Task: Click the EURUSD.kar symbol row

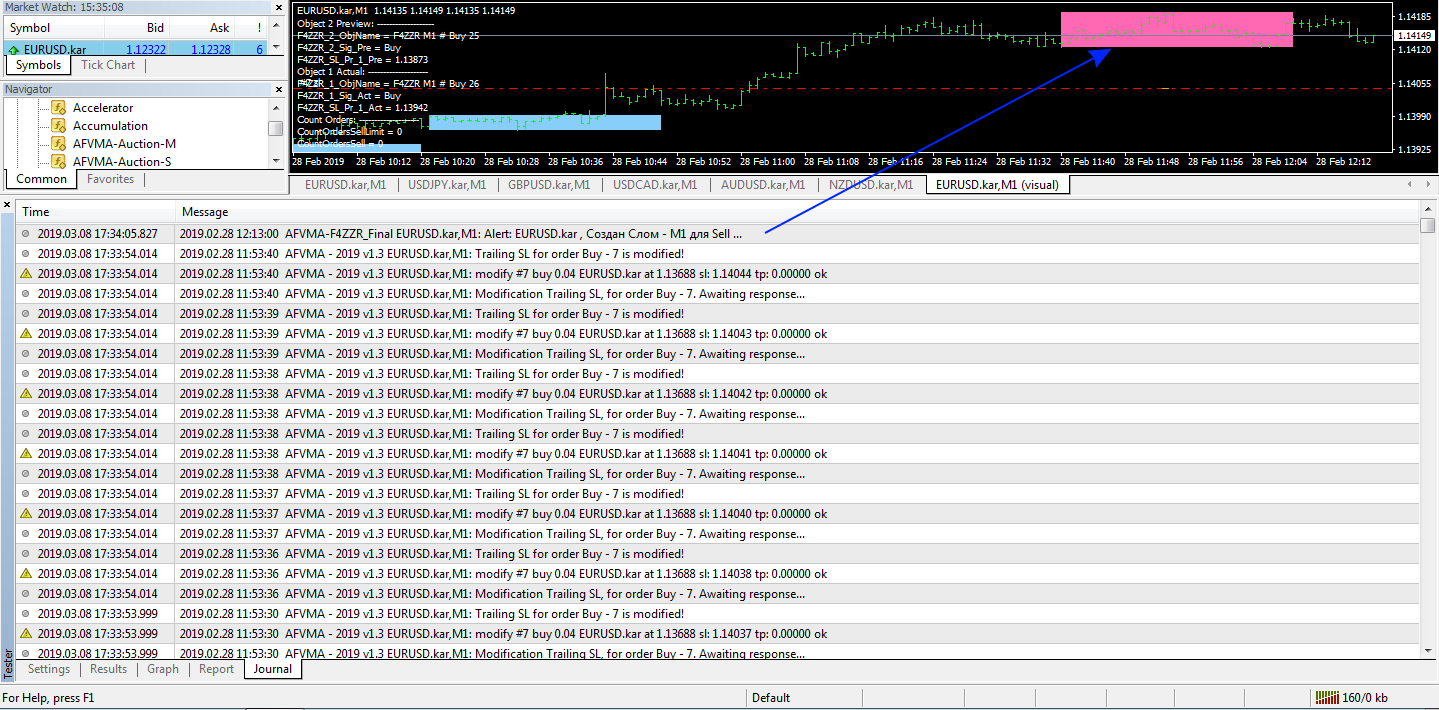Action: pos(136,49)
